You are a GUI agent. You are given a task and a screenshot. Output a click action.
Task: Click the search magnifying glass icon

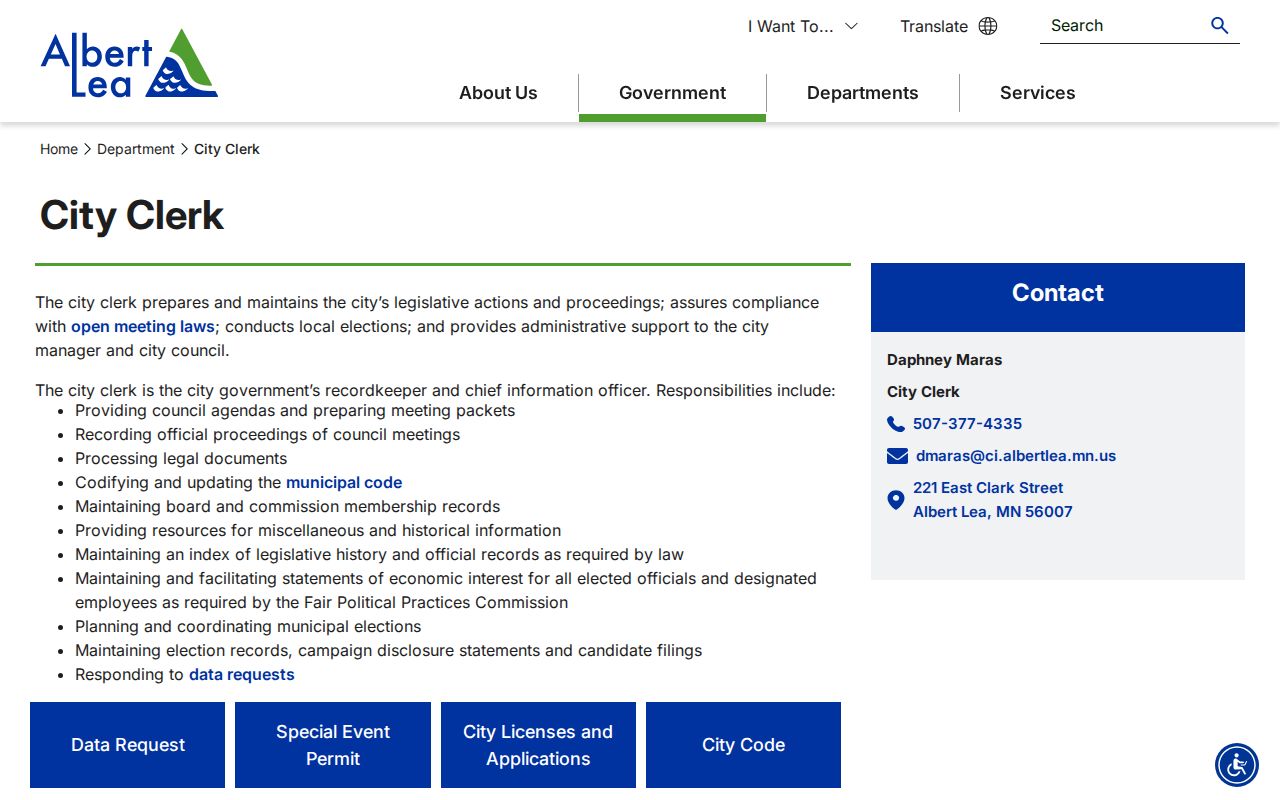point(1219,26)
